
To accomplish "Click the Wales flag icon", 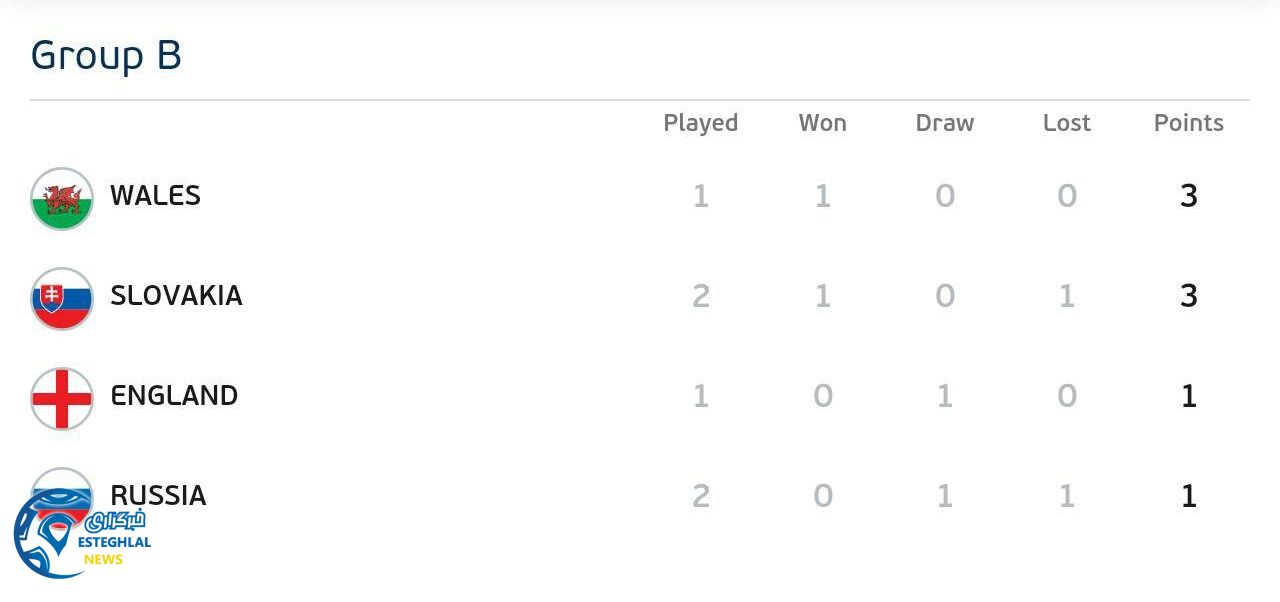I will pos(62,199).
